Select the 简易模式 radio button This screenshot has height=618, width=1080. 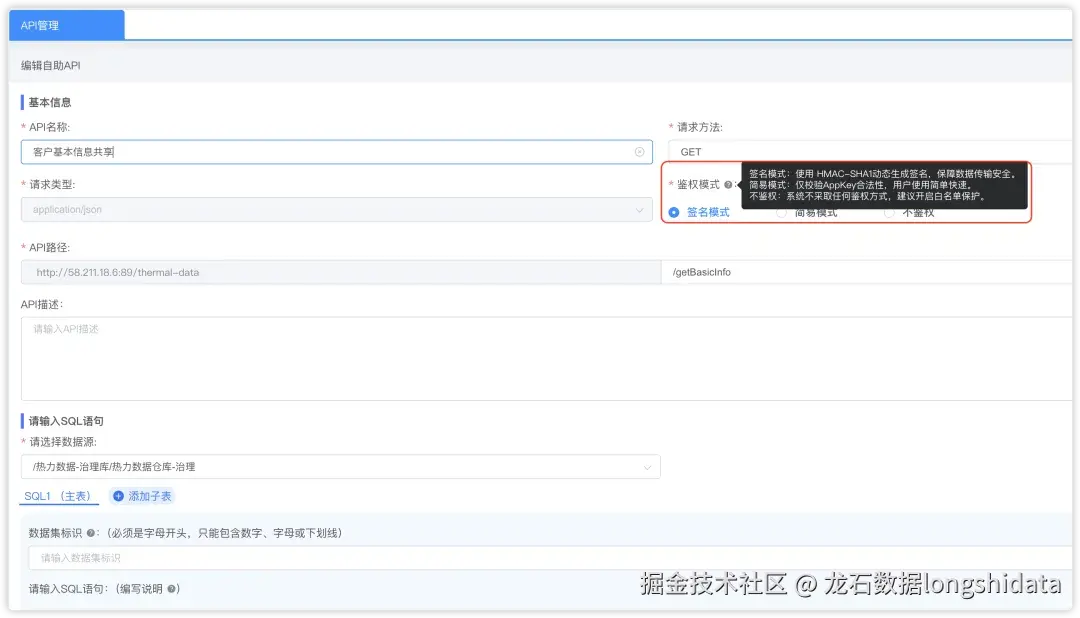coord(781,213)
